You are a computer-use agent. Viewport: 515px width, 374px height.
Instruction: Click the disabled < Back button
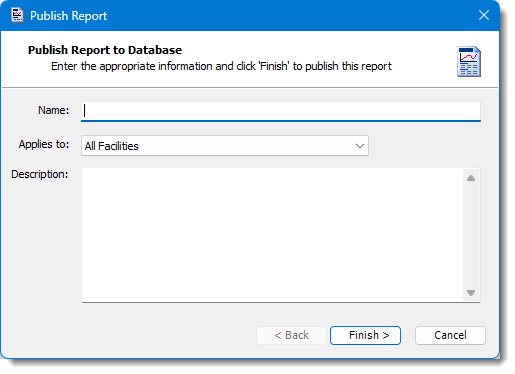(x=291, y=335)
